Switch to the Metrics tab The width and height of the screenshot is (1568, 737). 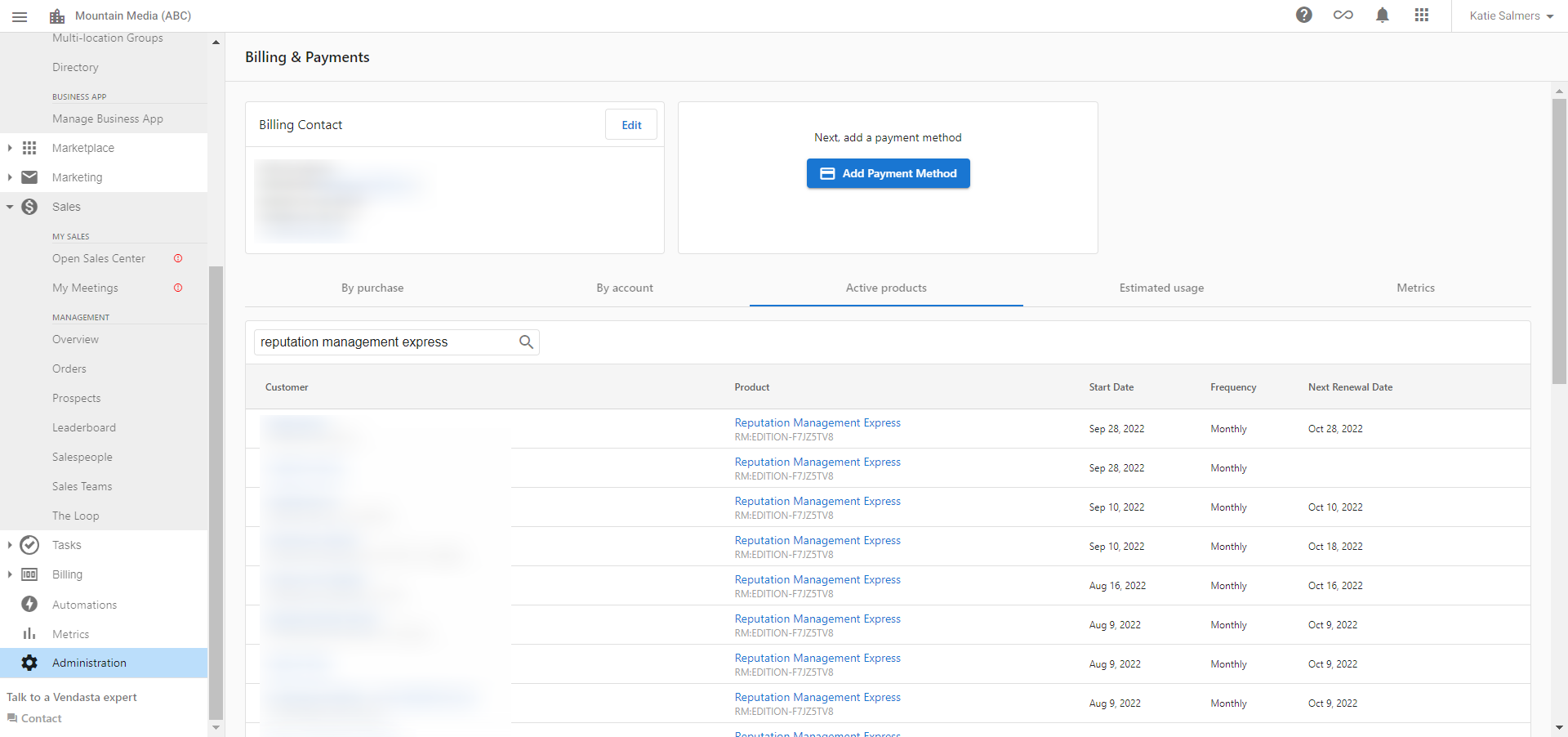point(1415,288)
